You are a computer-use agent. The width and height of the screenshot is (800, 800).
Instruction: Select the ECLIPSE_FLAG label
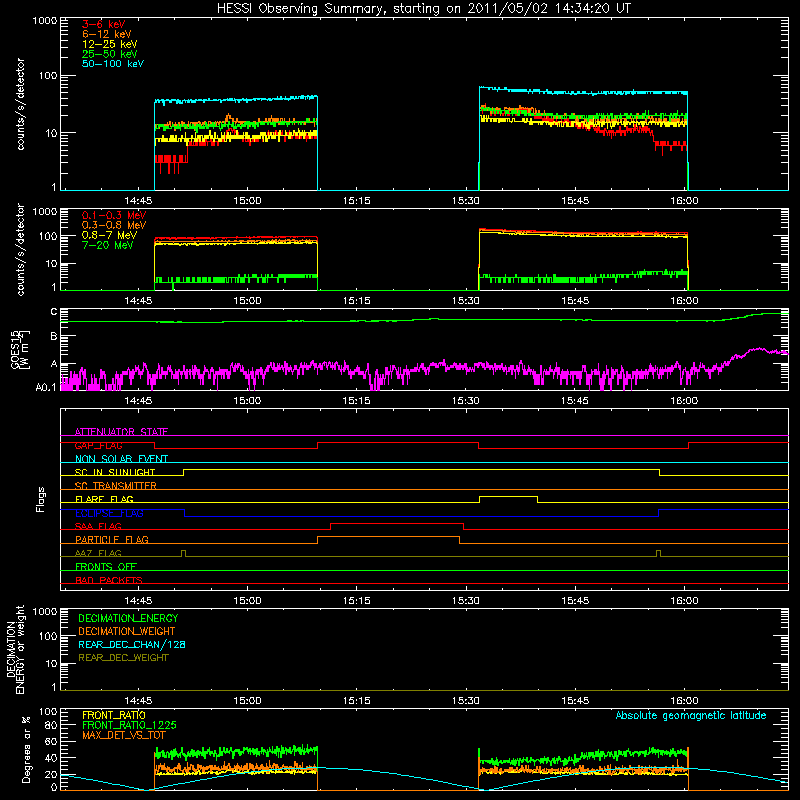(109, 513)
